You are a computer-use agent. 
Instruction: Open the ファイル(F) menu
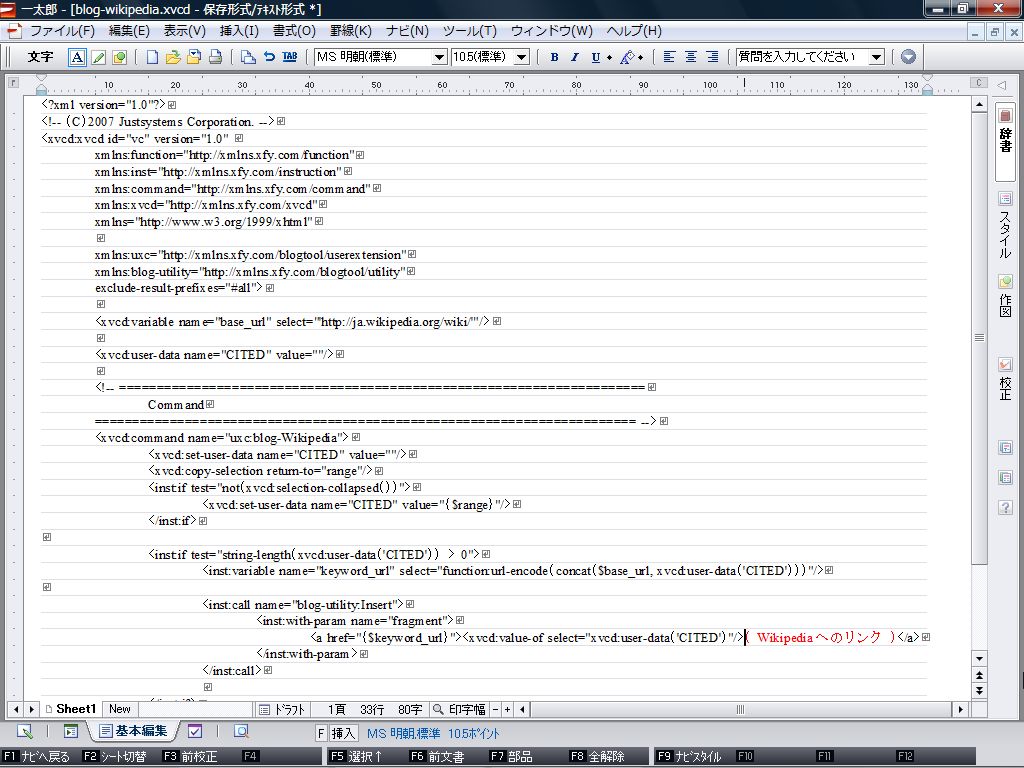tap(63, 31)
